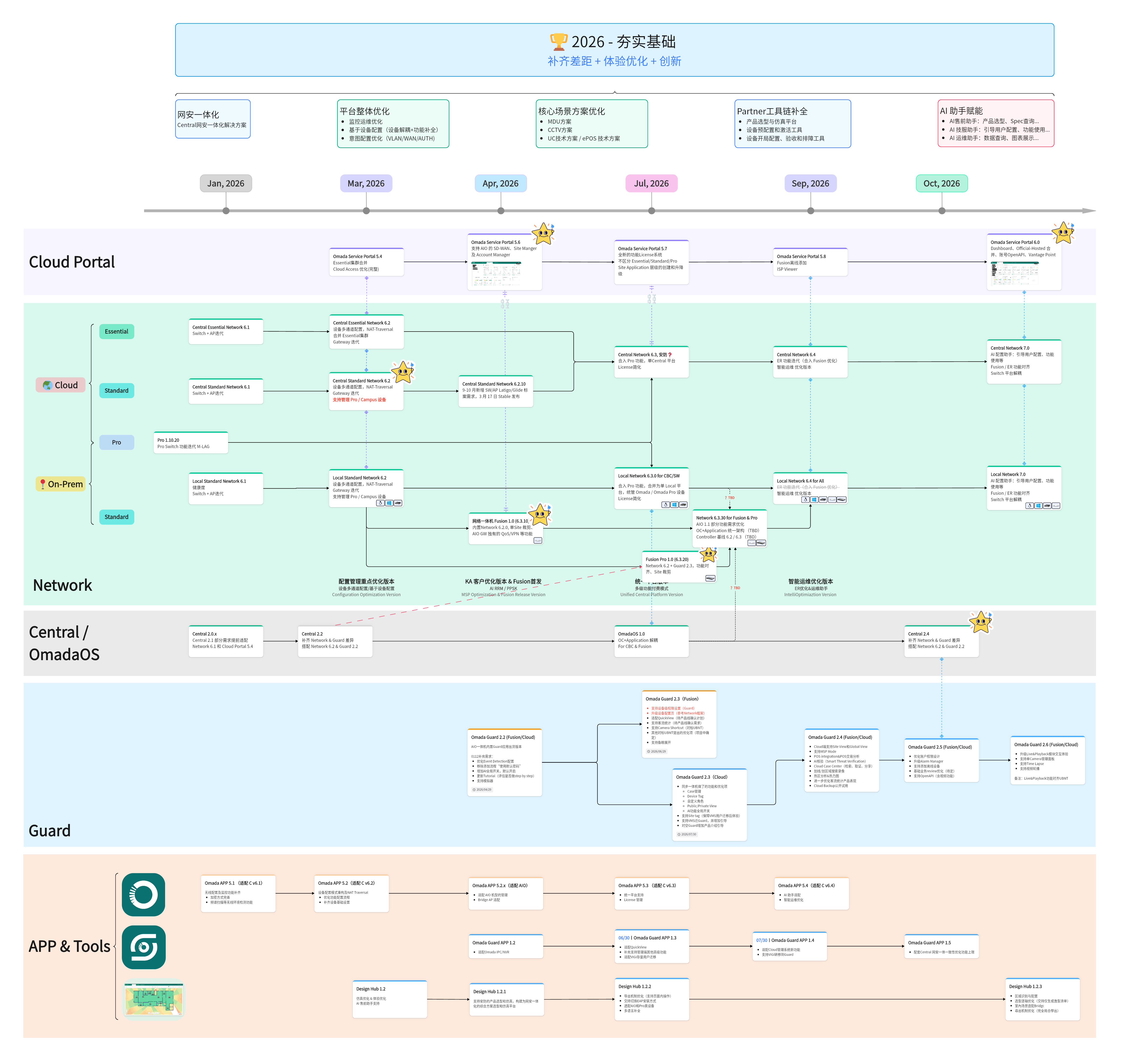Click the star sticker on Service Portal 5.6
Image resolution: width=1122 pixels, height=1064 pixels.
(543, 233)
